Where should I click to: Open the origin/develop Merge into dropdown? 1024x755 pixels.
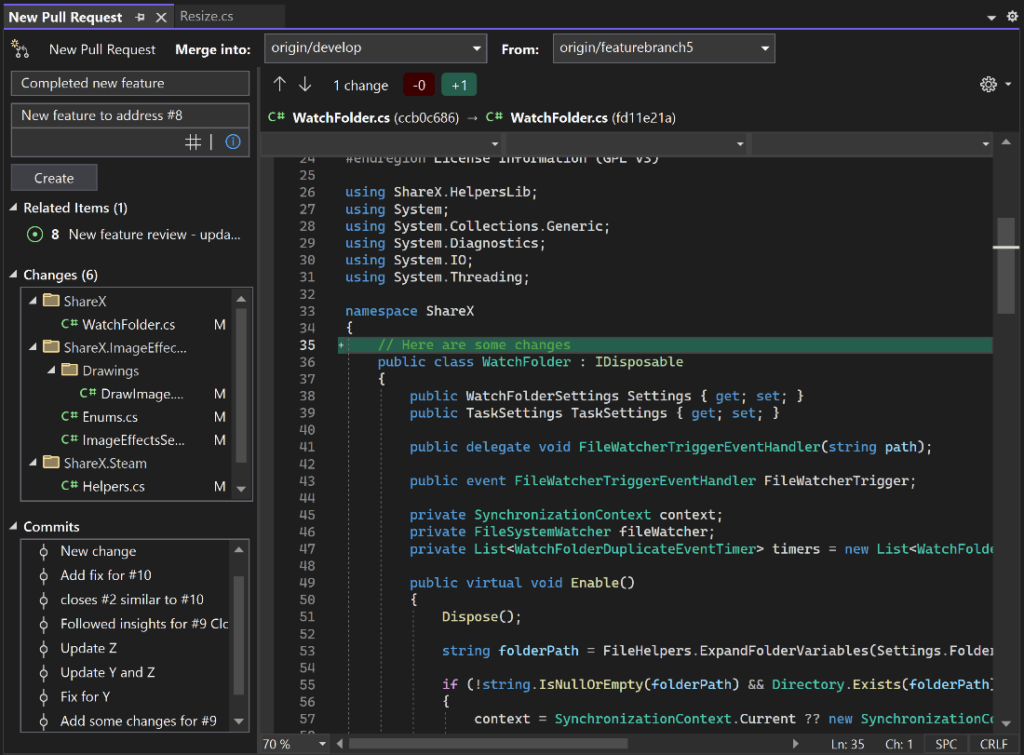click(375, 47)
